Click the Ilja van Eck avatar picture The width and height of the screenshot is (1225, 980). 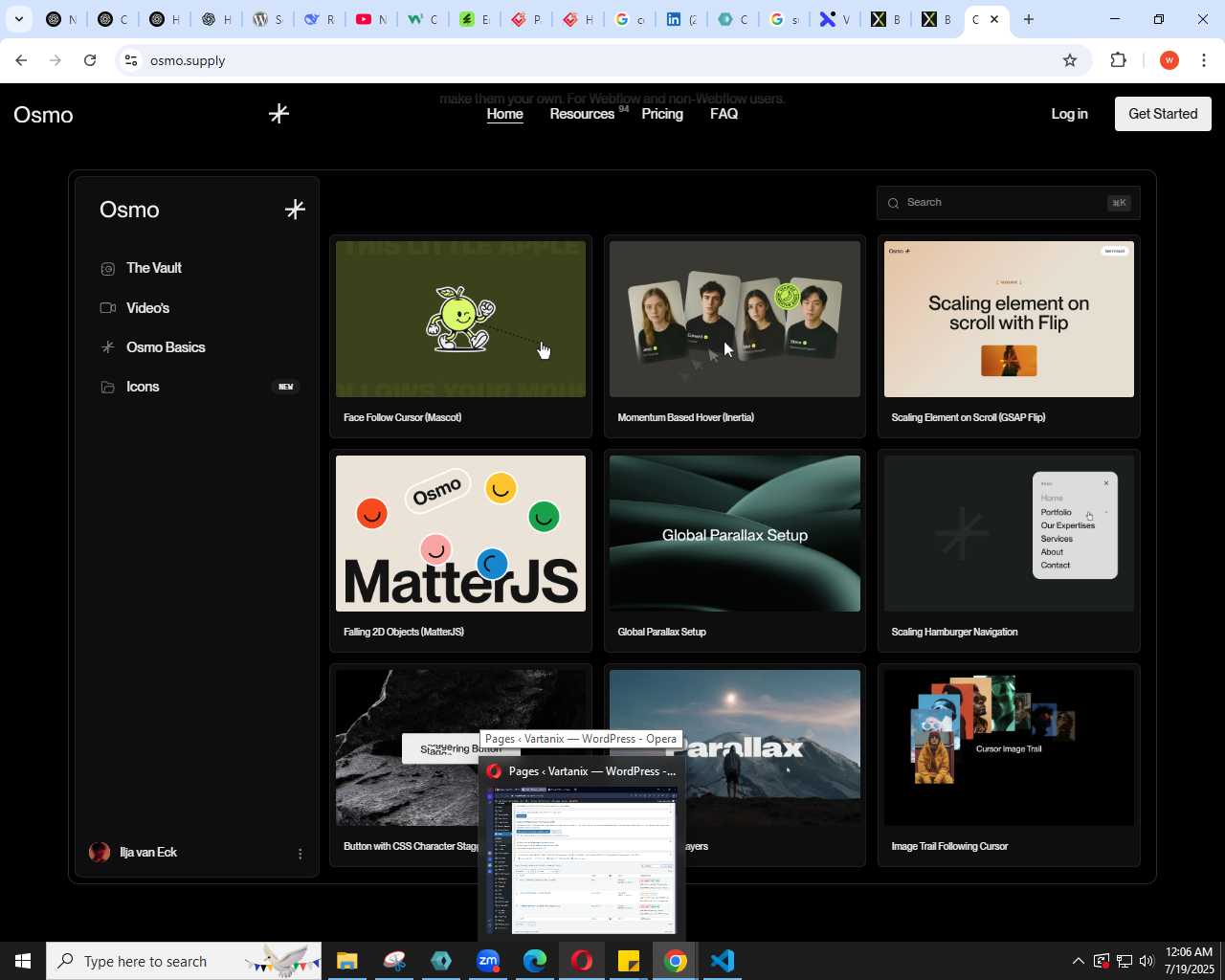[x=100, y=852]
